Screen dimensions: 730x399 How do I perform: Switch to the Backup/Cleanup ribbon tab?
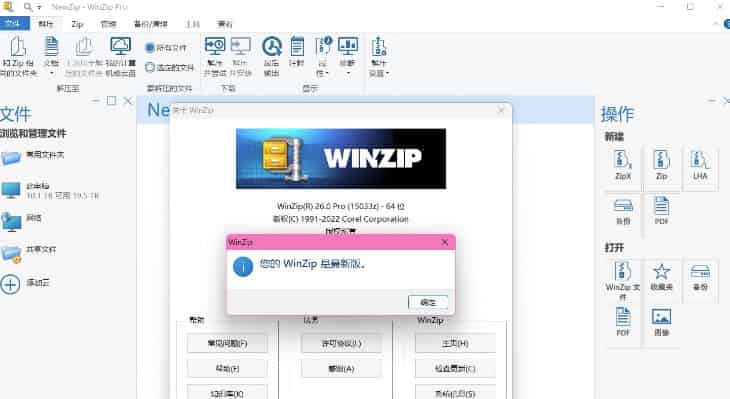click(150, 24)
